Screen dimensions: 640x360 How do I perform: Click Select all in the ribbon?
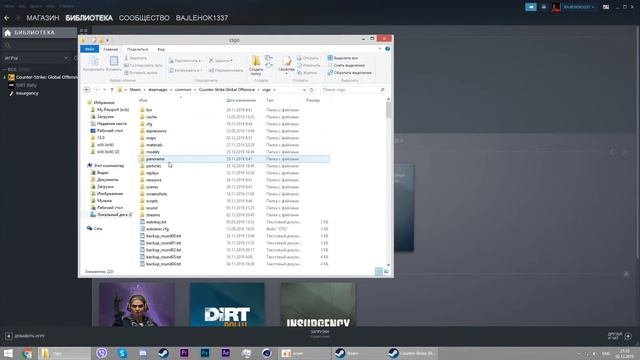tap(342, 58)
